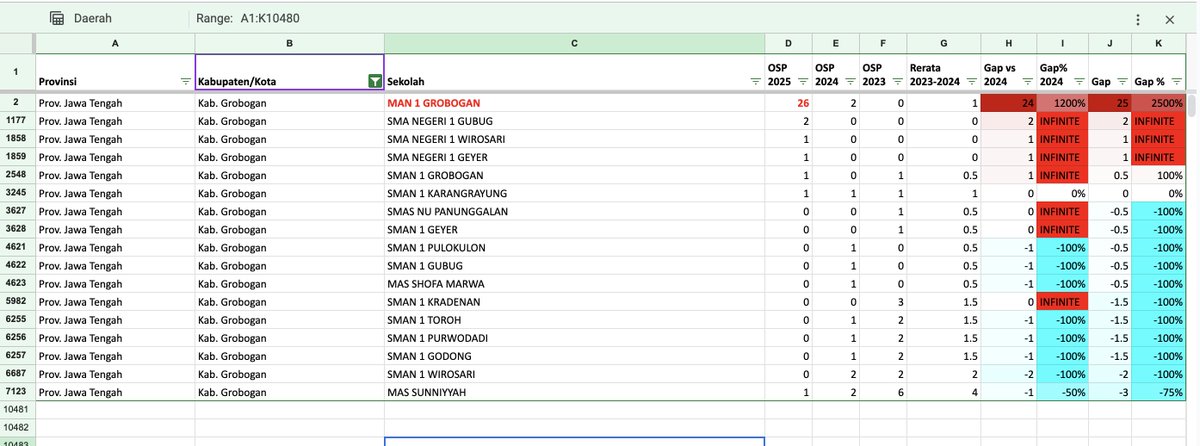This screenshot has height=446, width=1200.
Task: Click the range A1:K10480 field
Action: [x=271, y=18]
